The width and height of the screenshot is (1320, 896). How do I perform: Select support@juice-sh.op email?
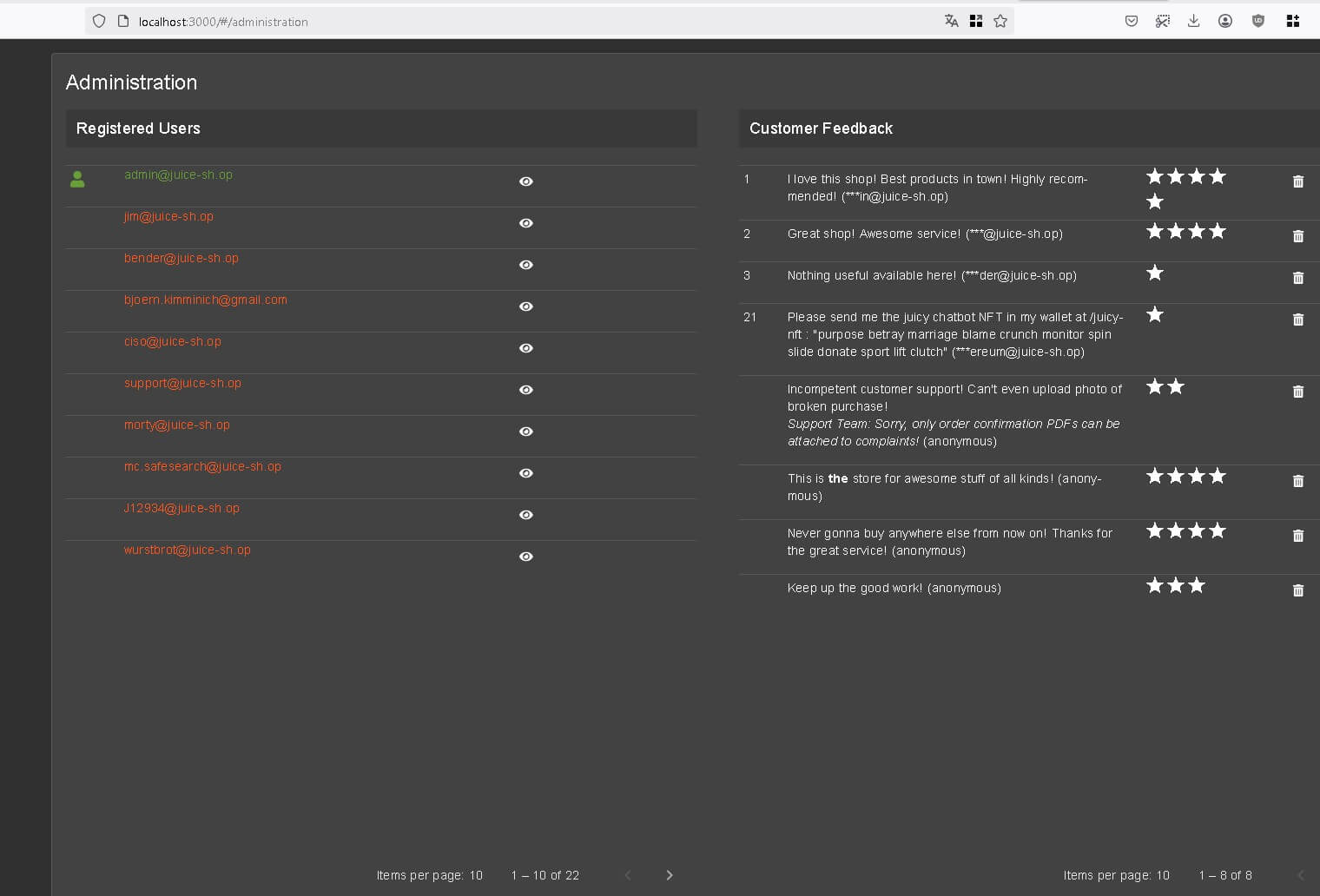pyautogui.click(x=182, y=383)
